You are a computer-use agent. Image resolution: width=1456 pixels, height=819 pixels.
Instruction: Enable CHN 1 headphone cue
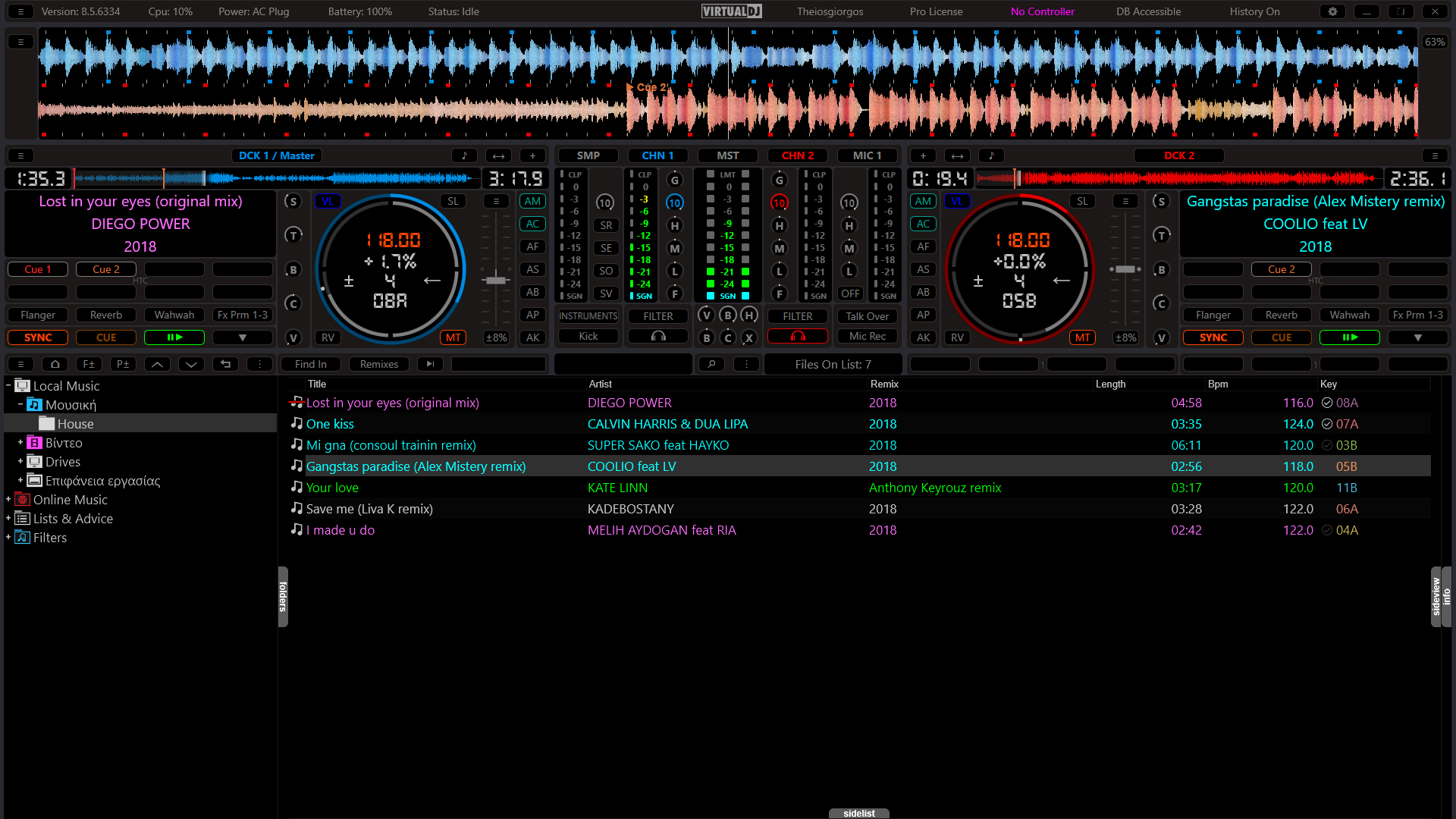point(658,336)
